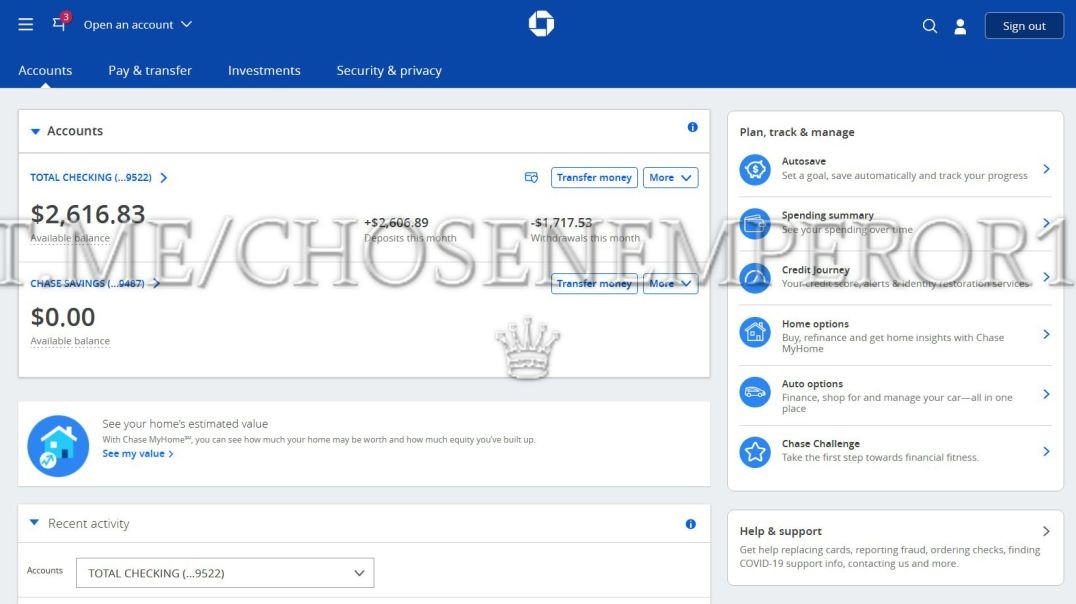Image resolution: width=1076 pixels, height=604 pixels.
Task: Open Chase Challenge row chevron arrow
Action: pos(1046,451)
